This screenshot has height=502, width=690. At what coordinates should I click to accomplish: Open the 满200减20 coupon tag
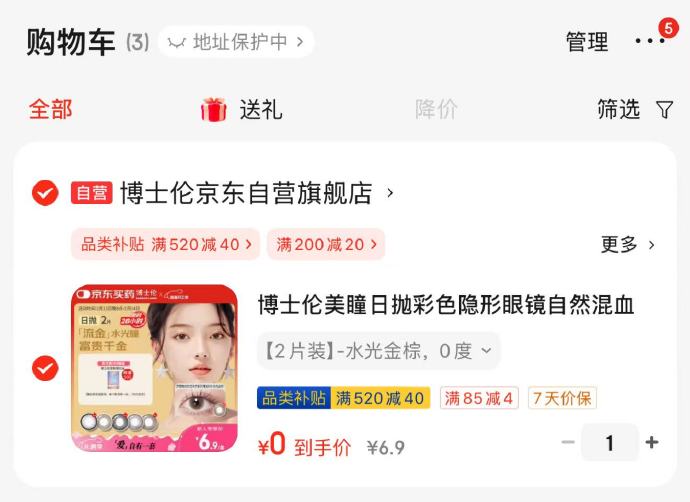click(x=326, y=244)
